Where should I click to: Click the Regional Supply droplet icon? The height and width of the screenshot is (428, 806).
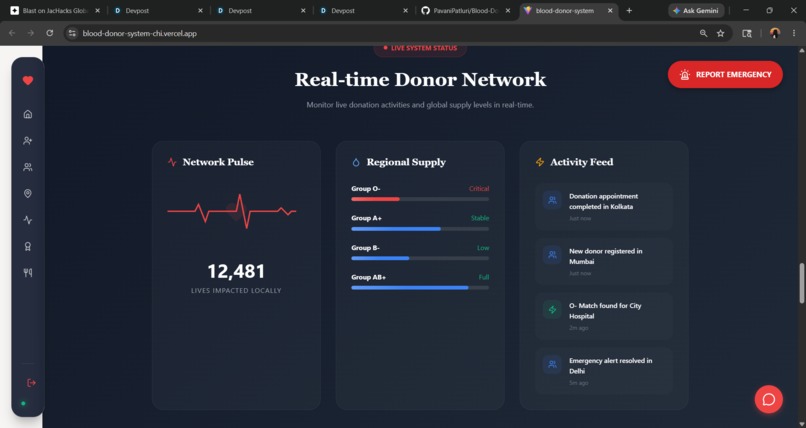coord(356,162)
